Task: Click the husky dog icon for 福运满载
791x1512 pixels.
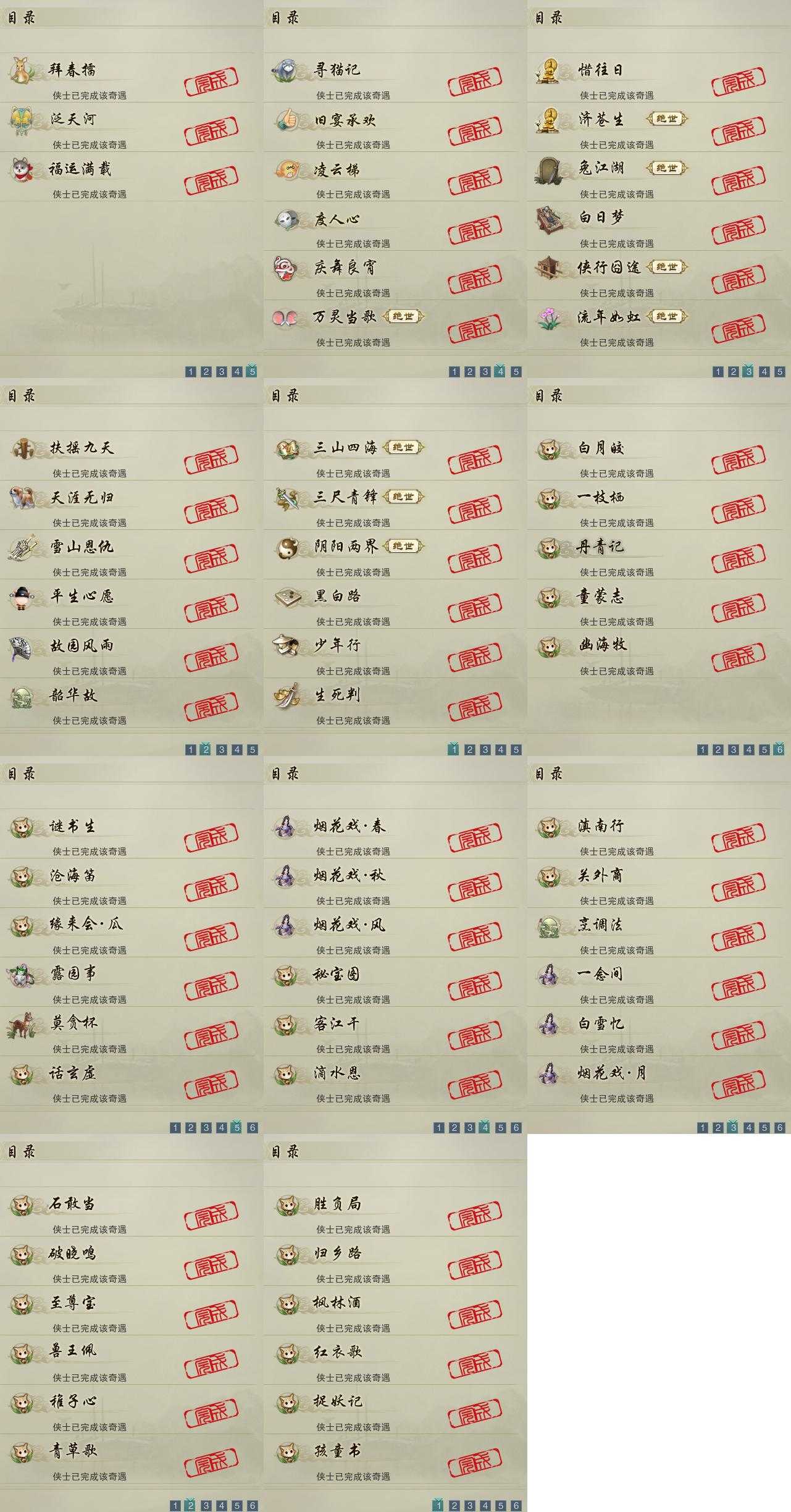Action: point(22,169)
